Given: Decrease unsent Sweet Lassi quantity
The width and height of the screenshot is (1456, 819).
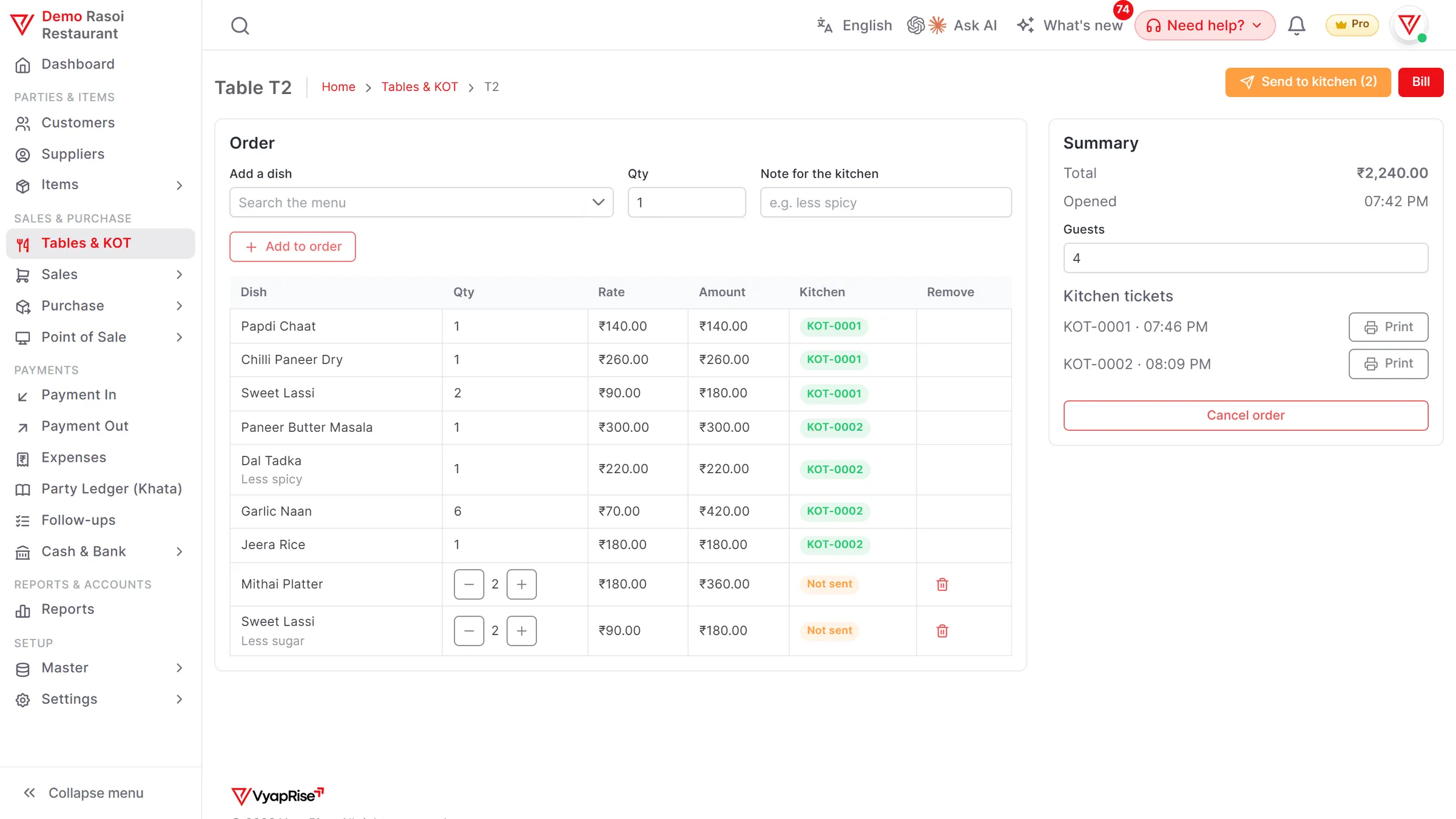Looking at the screenshot, I should [469, 631].
